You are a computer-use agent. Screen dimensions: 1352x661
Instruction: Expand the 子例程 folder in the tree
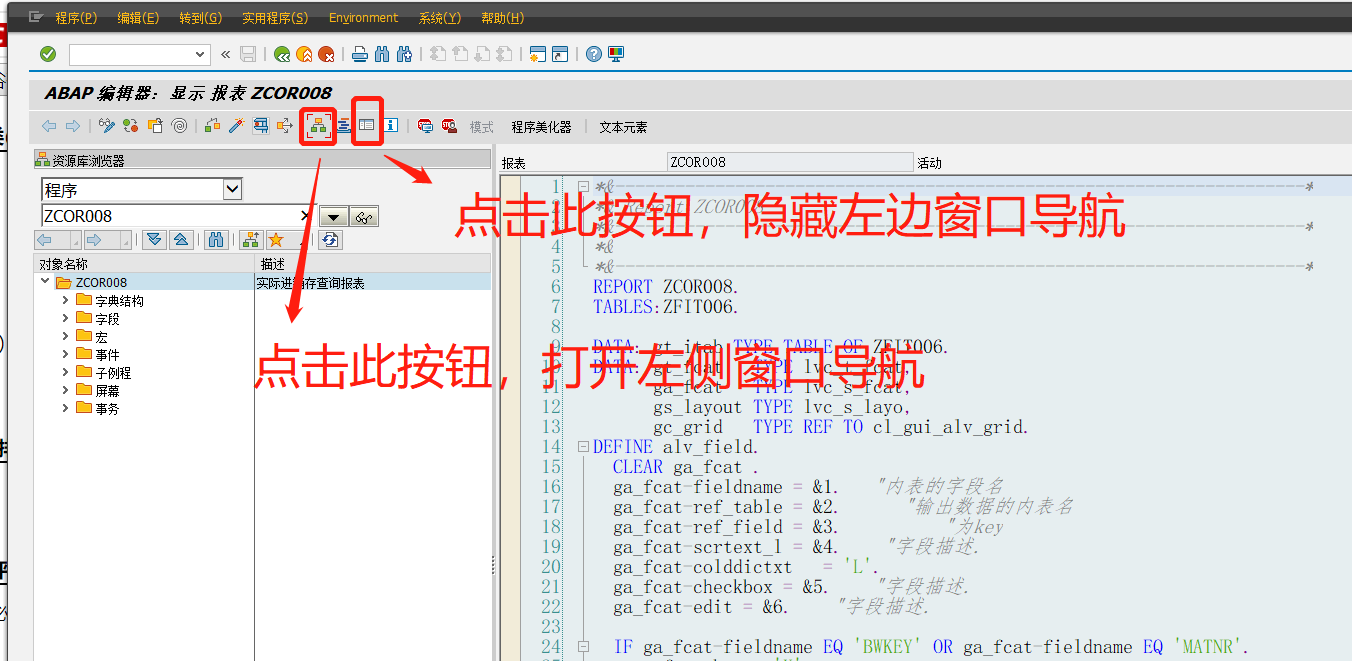tap(65, 371)
